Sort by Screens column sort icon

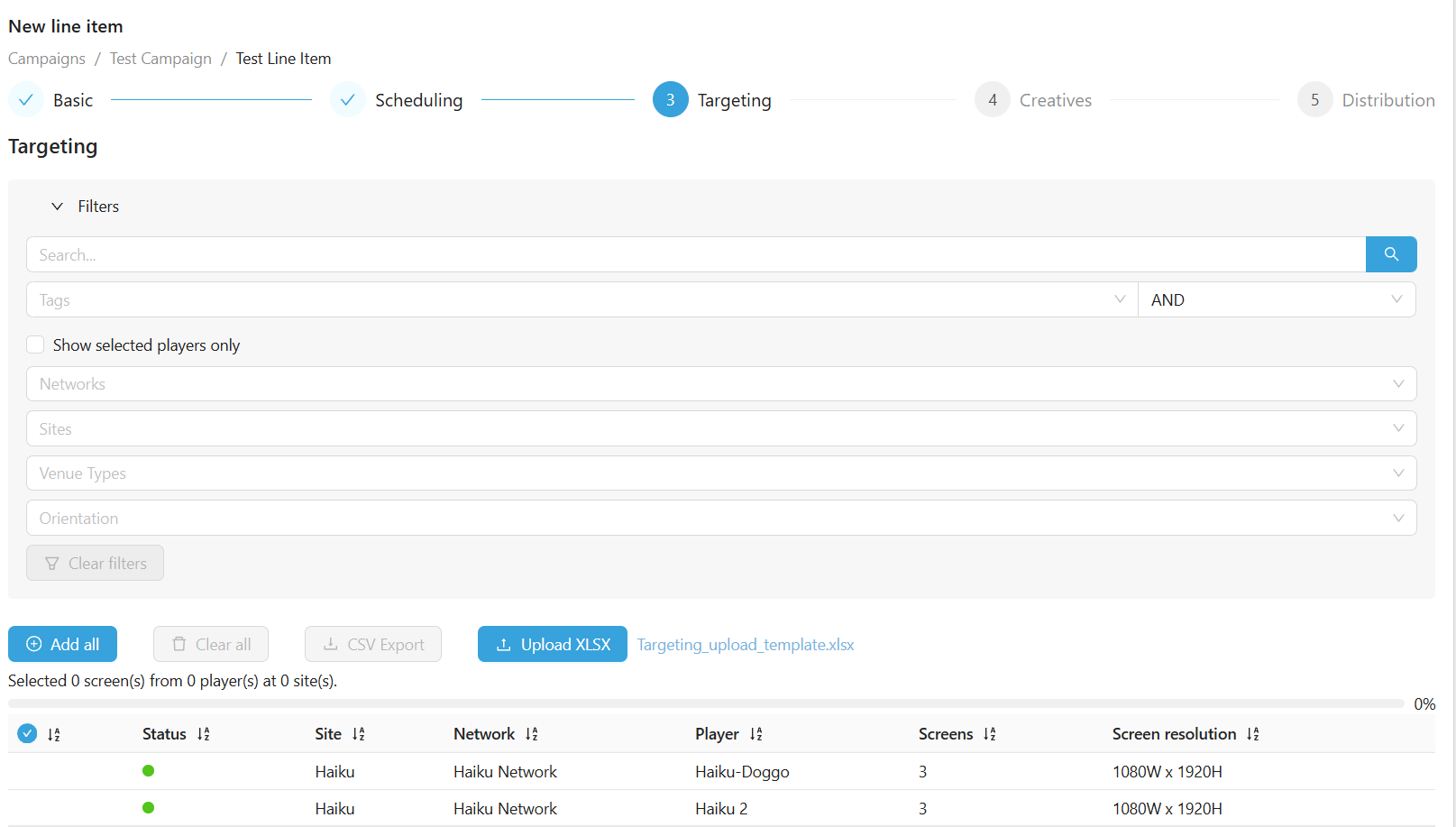point(990,734)
